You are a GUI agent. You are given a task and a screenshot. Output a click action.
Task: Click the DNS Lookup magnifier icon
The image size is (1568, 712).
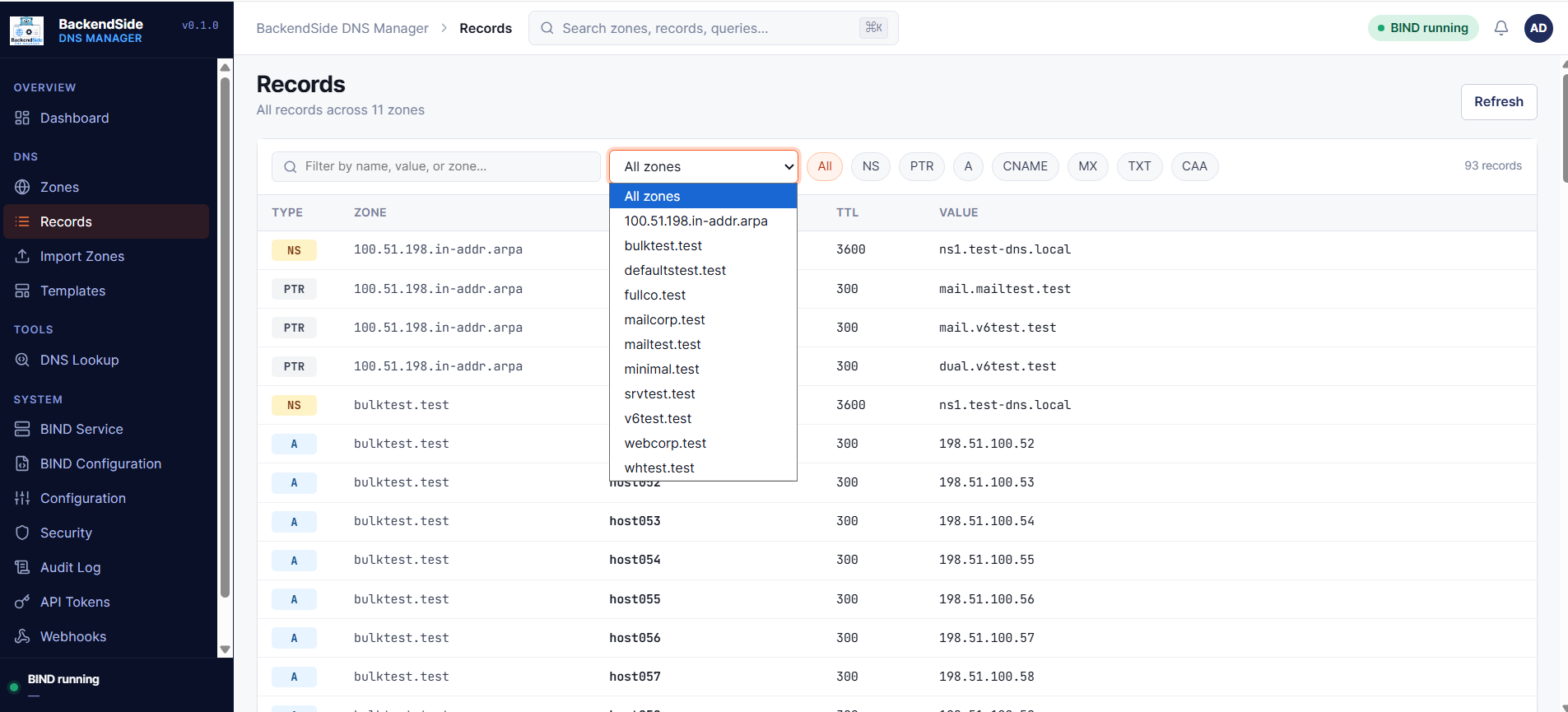tap(22, 360)
